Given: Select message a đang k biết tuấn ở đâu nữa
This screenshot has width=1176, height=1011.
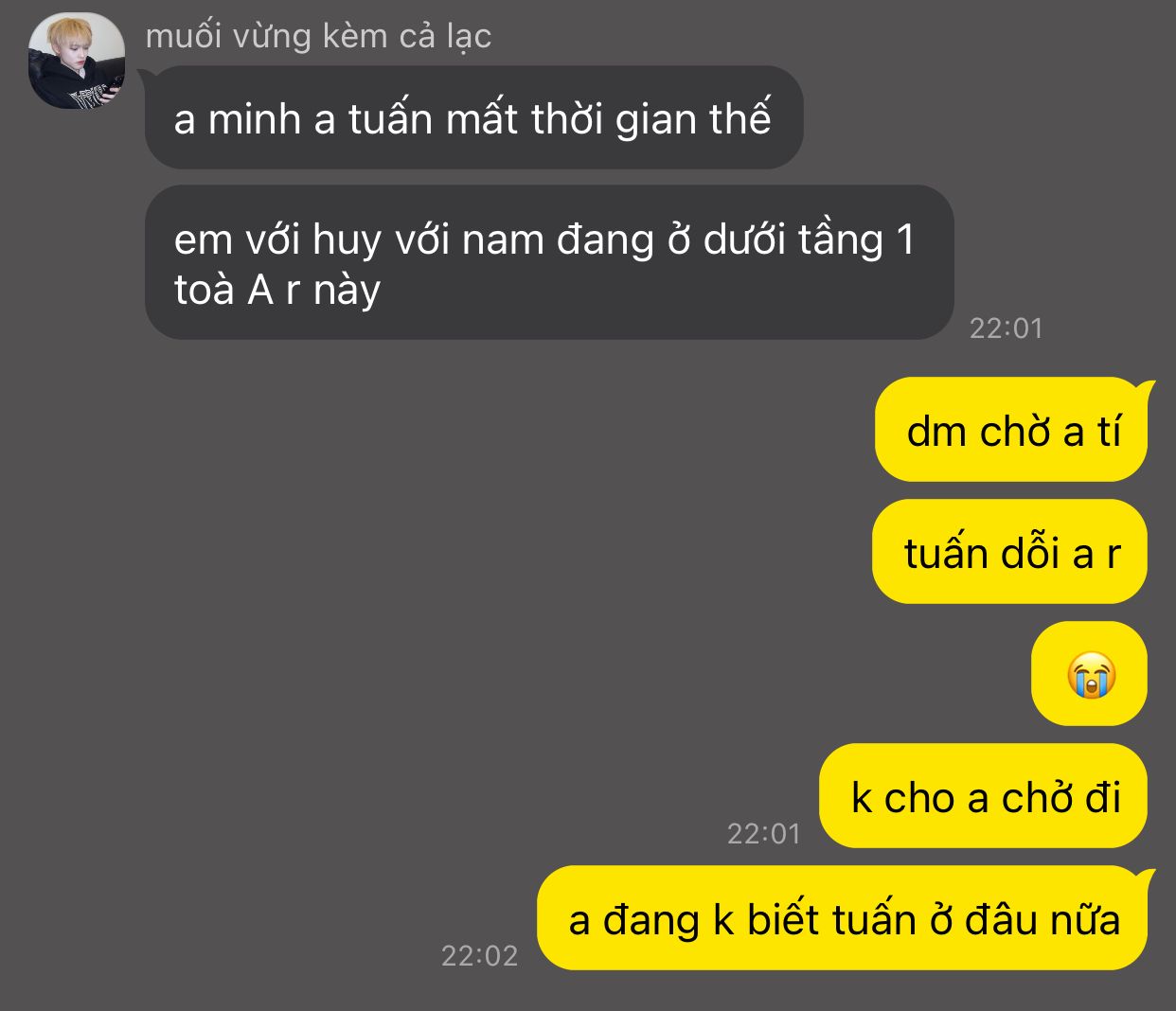Looking at the screenshot, I should click(x=843, y=918).
